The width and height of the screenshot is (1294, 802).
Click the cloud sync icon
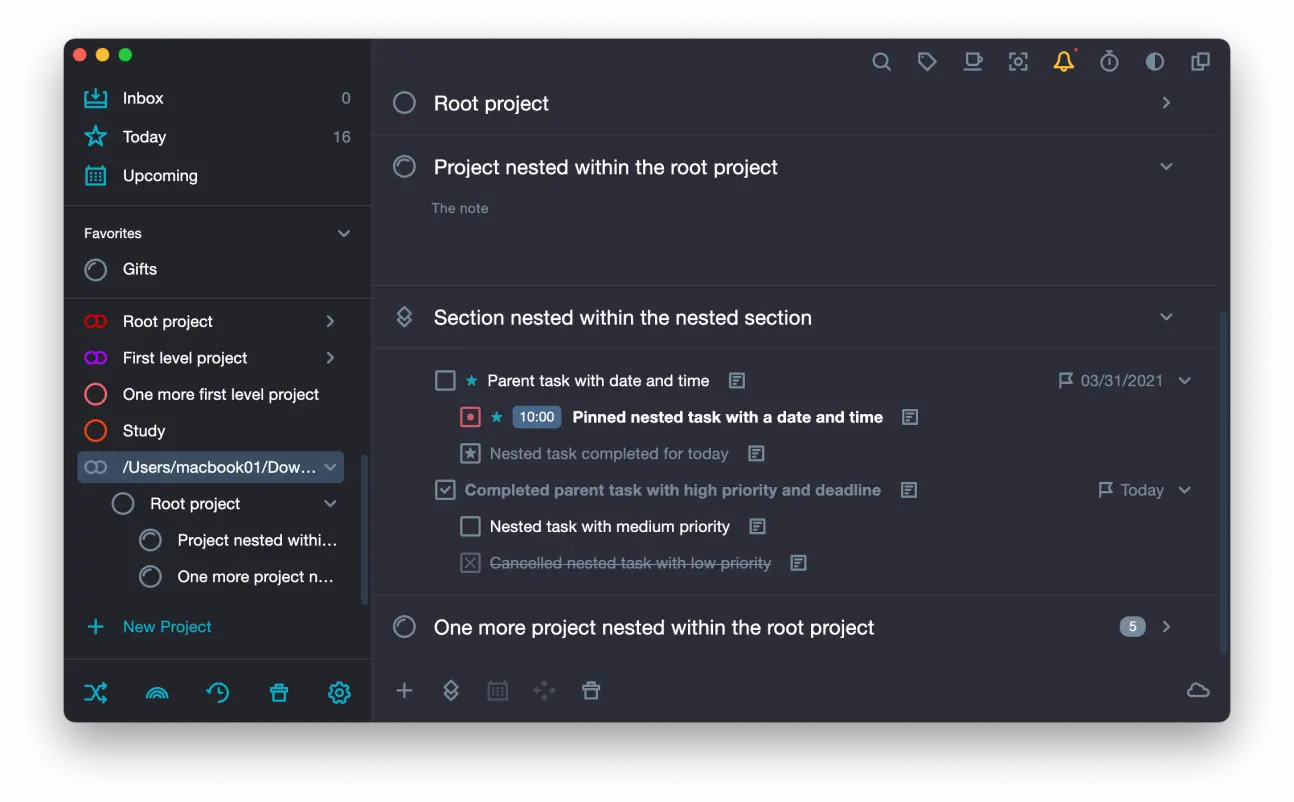coord(1197,690)
